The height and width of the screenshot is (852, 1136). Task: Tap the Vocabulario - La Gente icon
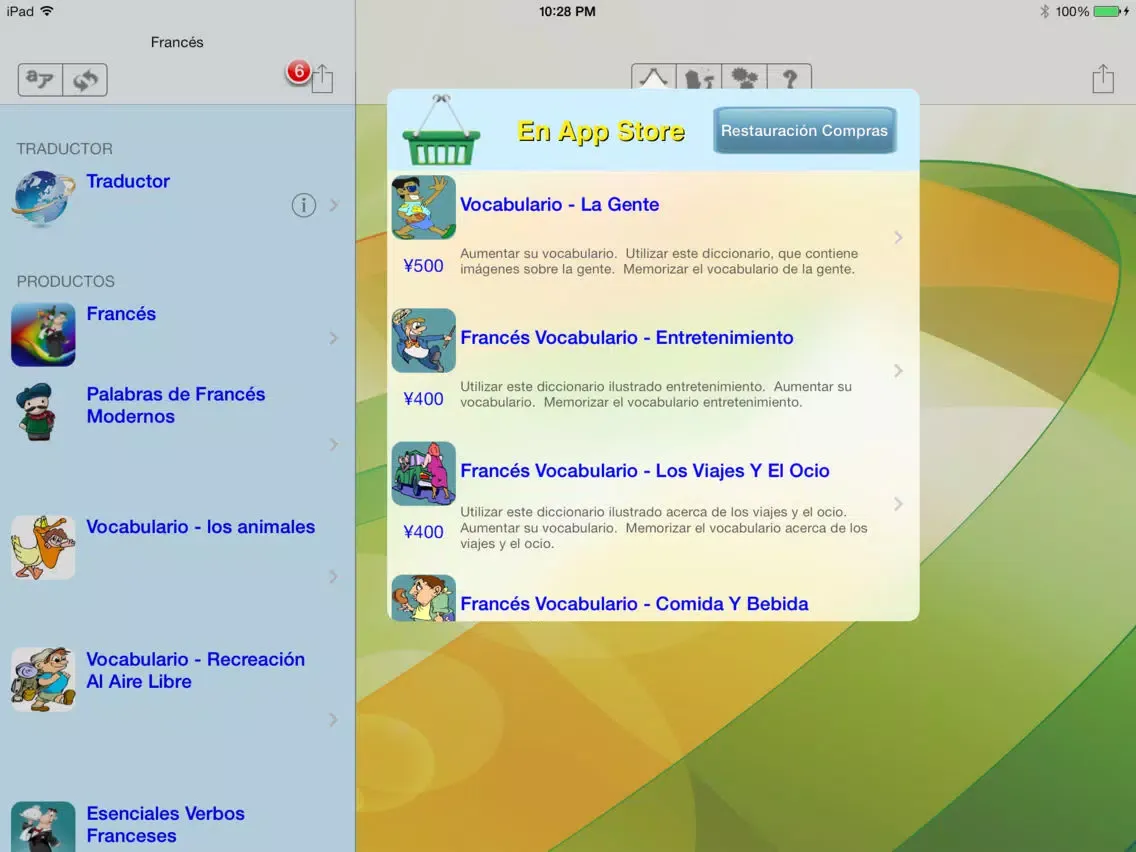[x=424, y=207]
